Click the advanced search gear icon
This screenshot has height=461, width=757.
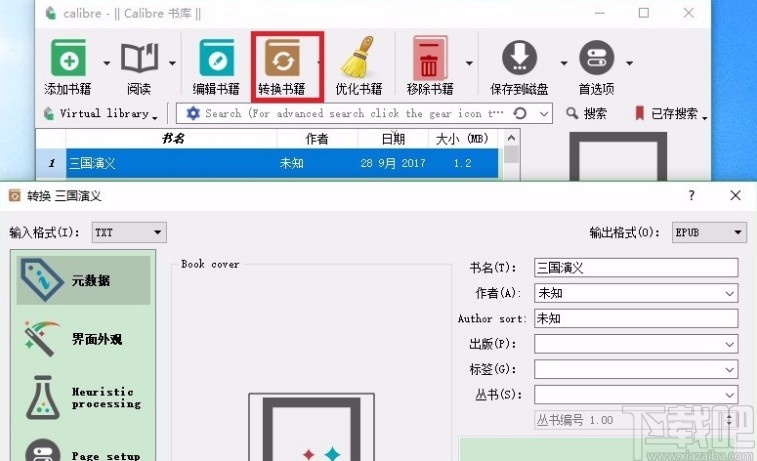pos(193,113)
